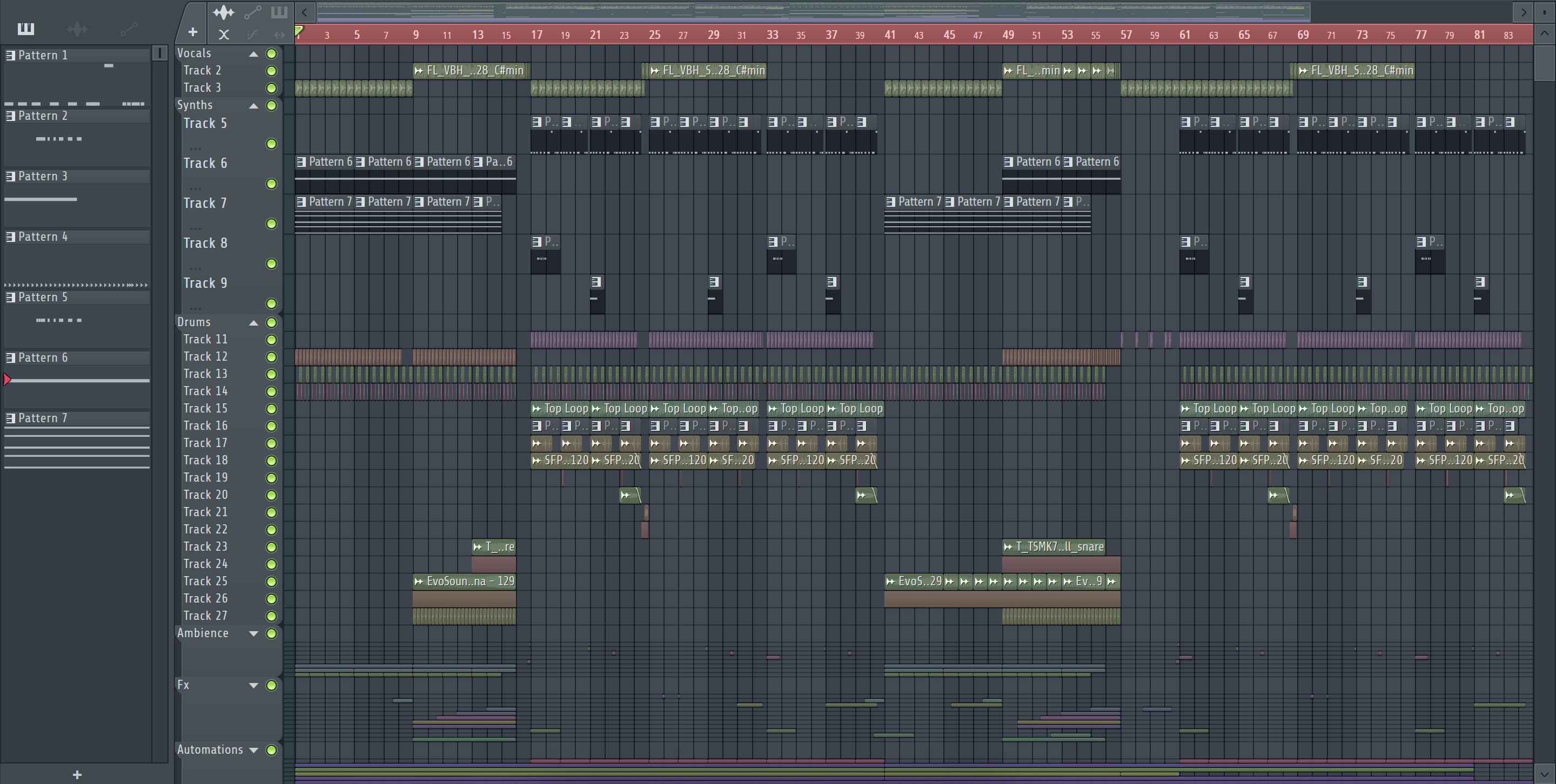This screenshot has width=1556, height=784.
Task: Show automation clips in the picker panel
Action: coord(129,29)
